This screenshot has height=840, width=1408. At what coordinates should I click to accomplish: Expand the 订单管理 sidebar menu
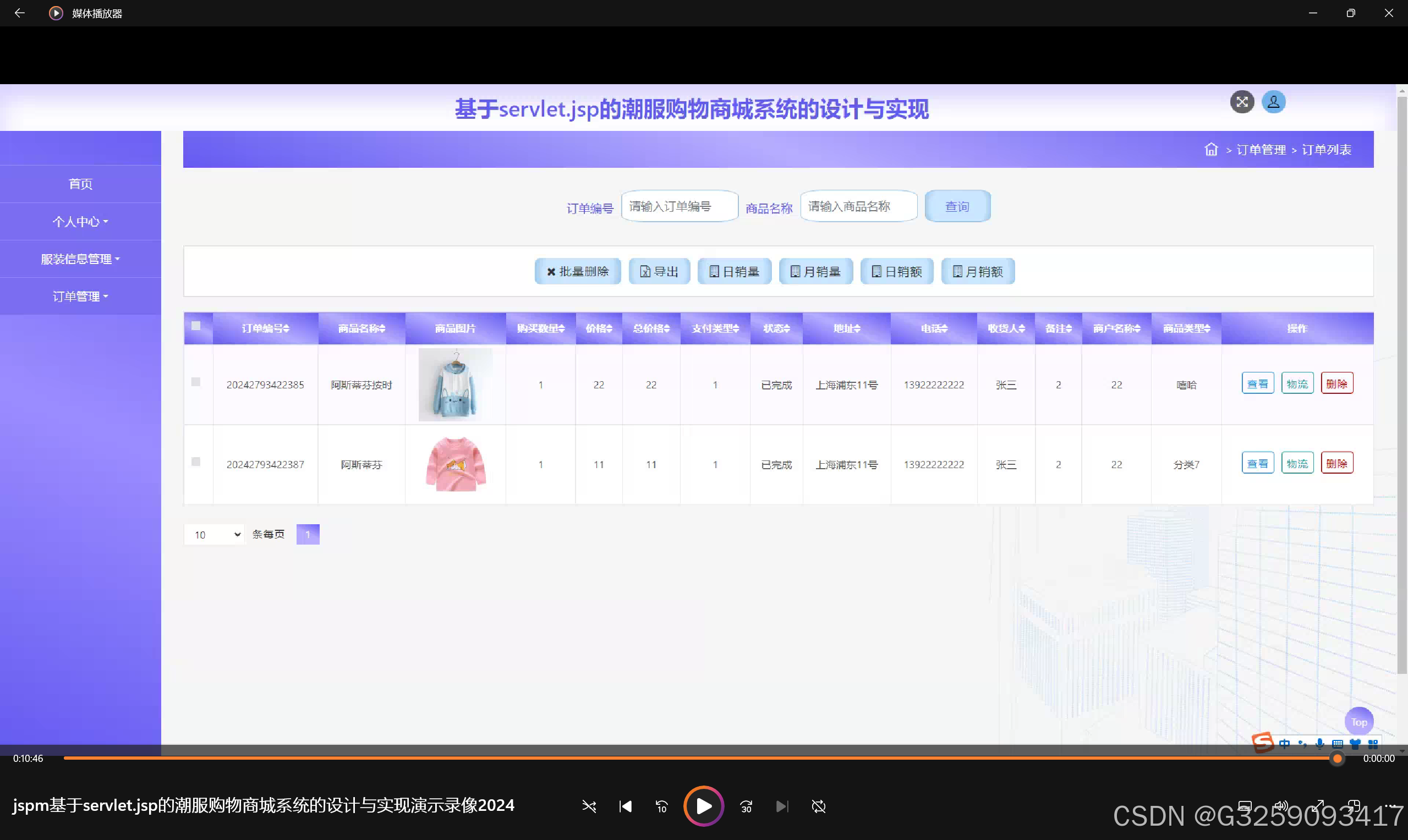[80, 296]
